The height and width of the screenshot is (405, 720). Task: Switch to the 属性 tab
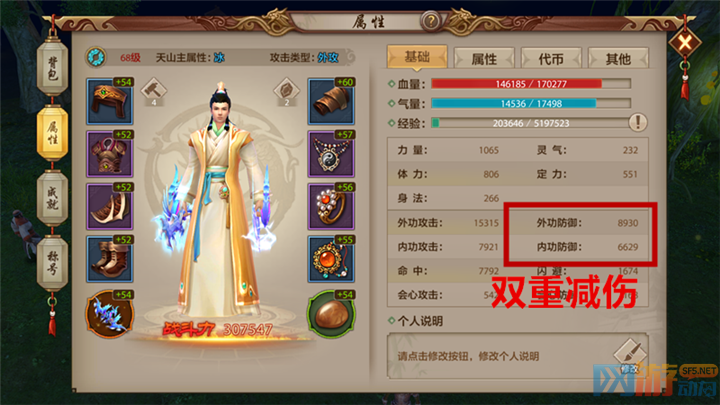coord(484,59)
